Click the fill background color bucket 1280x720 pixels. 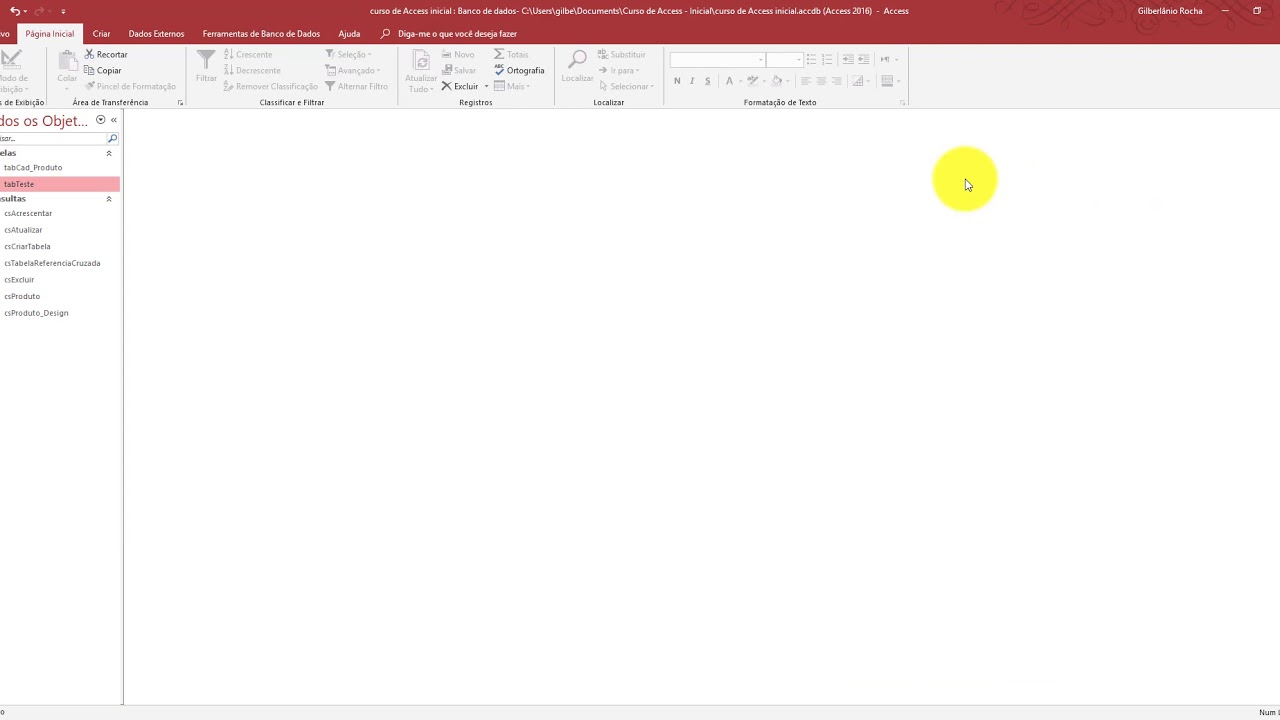pyautogui.click(x=777, y=81)
